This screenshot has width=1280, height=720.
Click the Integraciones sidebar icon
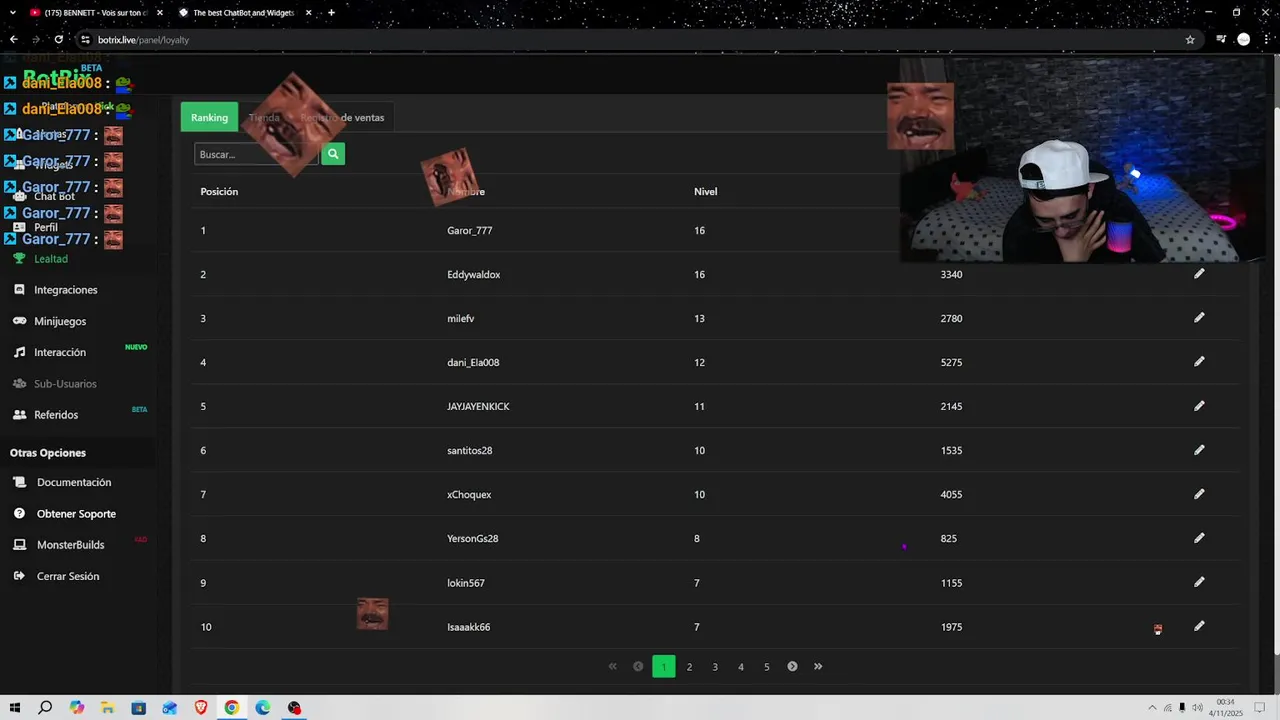19,290
